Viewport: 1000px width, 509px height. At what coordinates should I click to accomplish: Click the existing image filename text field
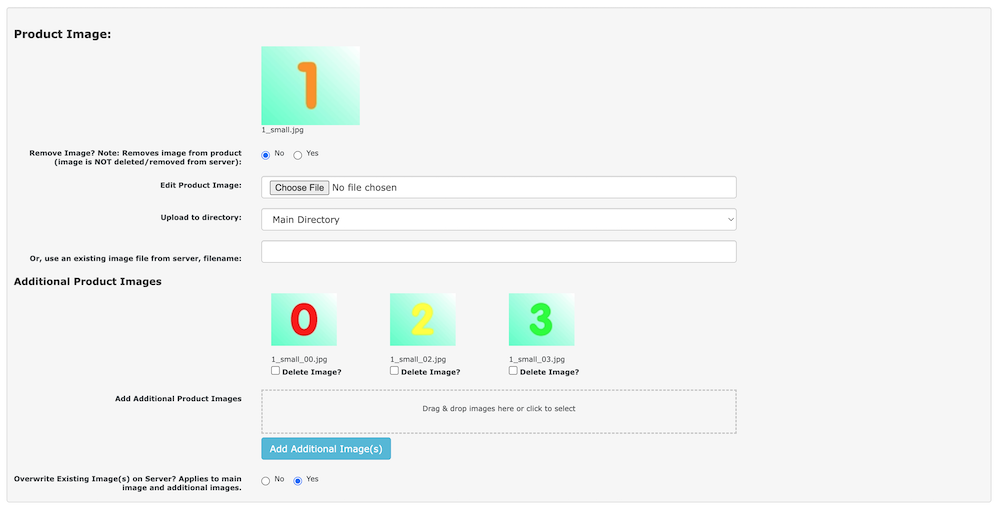pyautogui.click(x=498, y=251)
